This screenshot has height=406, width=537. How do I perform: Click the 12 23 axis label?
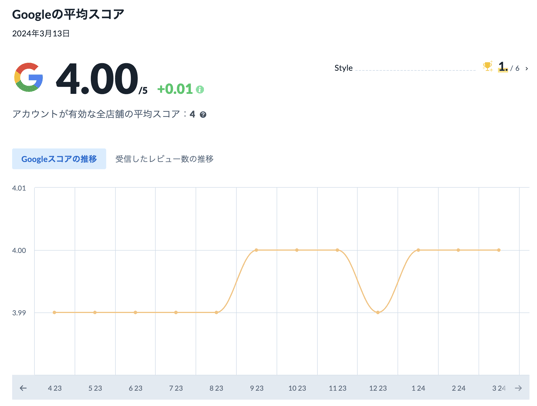click(378, 388)
